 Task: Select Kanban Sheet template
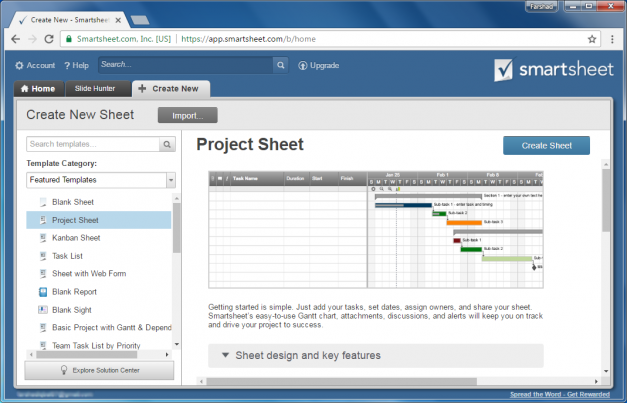point(98,238)
